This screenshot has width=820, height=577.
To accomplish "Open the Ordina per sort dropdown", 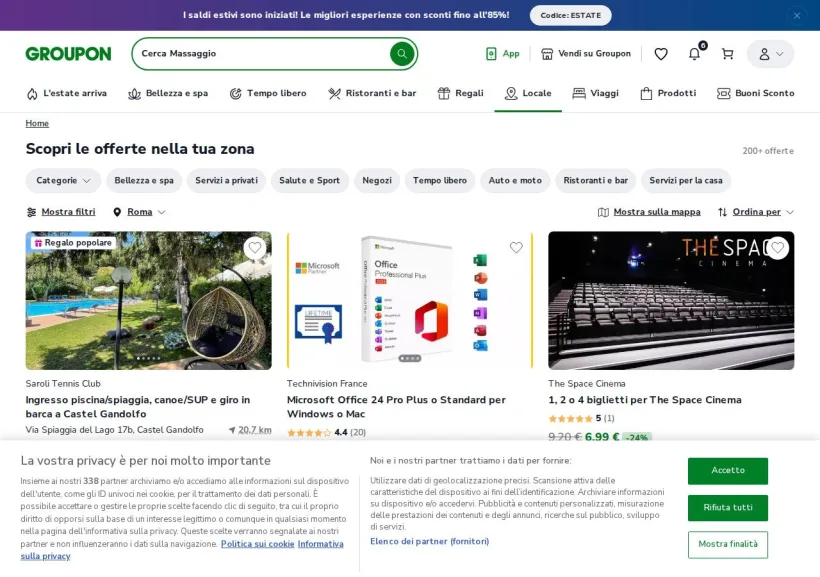I will 756,212.
